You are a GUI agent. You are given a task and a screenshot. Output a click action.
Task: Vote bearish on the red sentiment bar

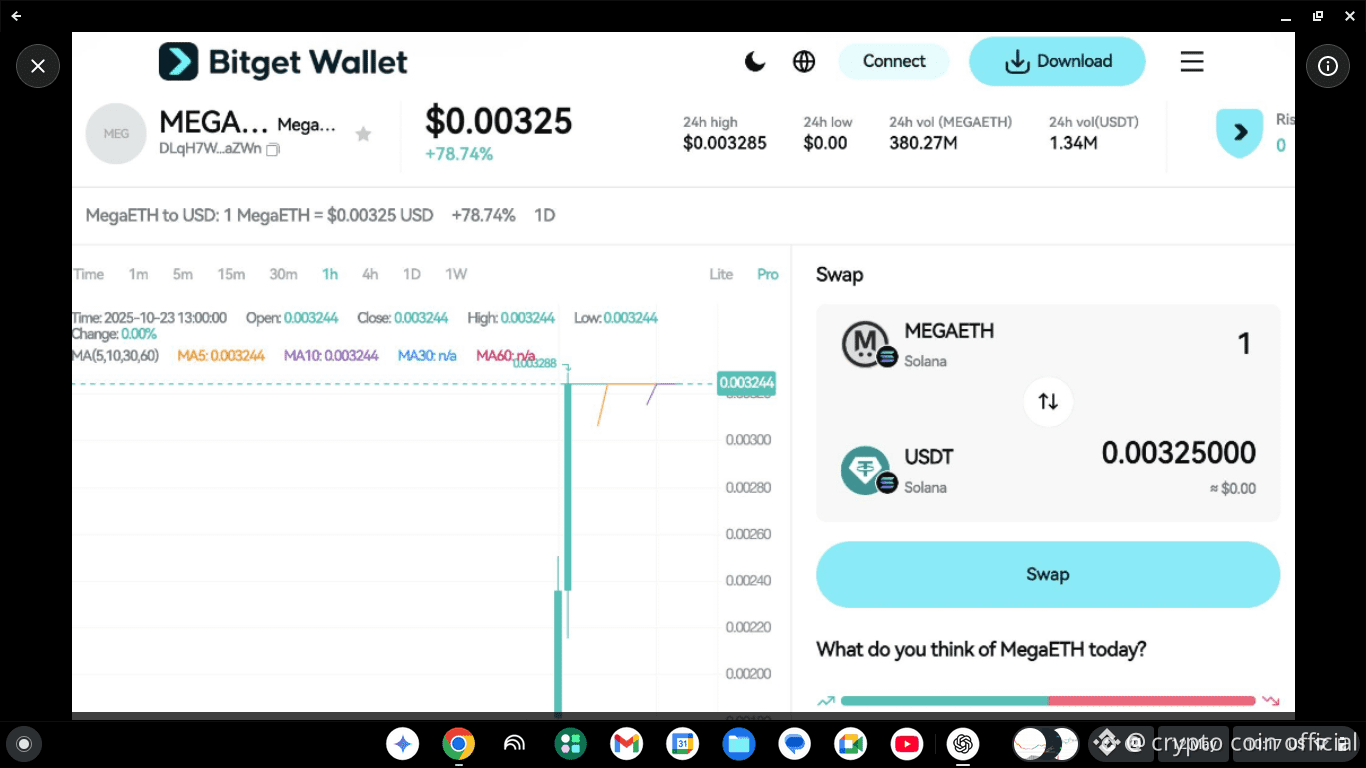click(1152, 701)
